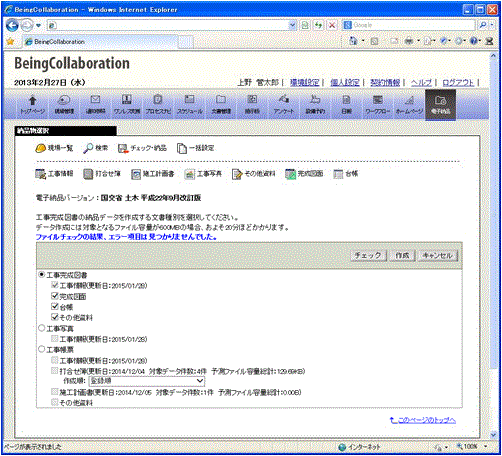The height and width of the screenshot is (456, 502).
Task: Select the 工事写真 radio button
Action: (x=42, y=328)
